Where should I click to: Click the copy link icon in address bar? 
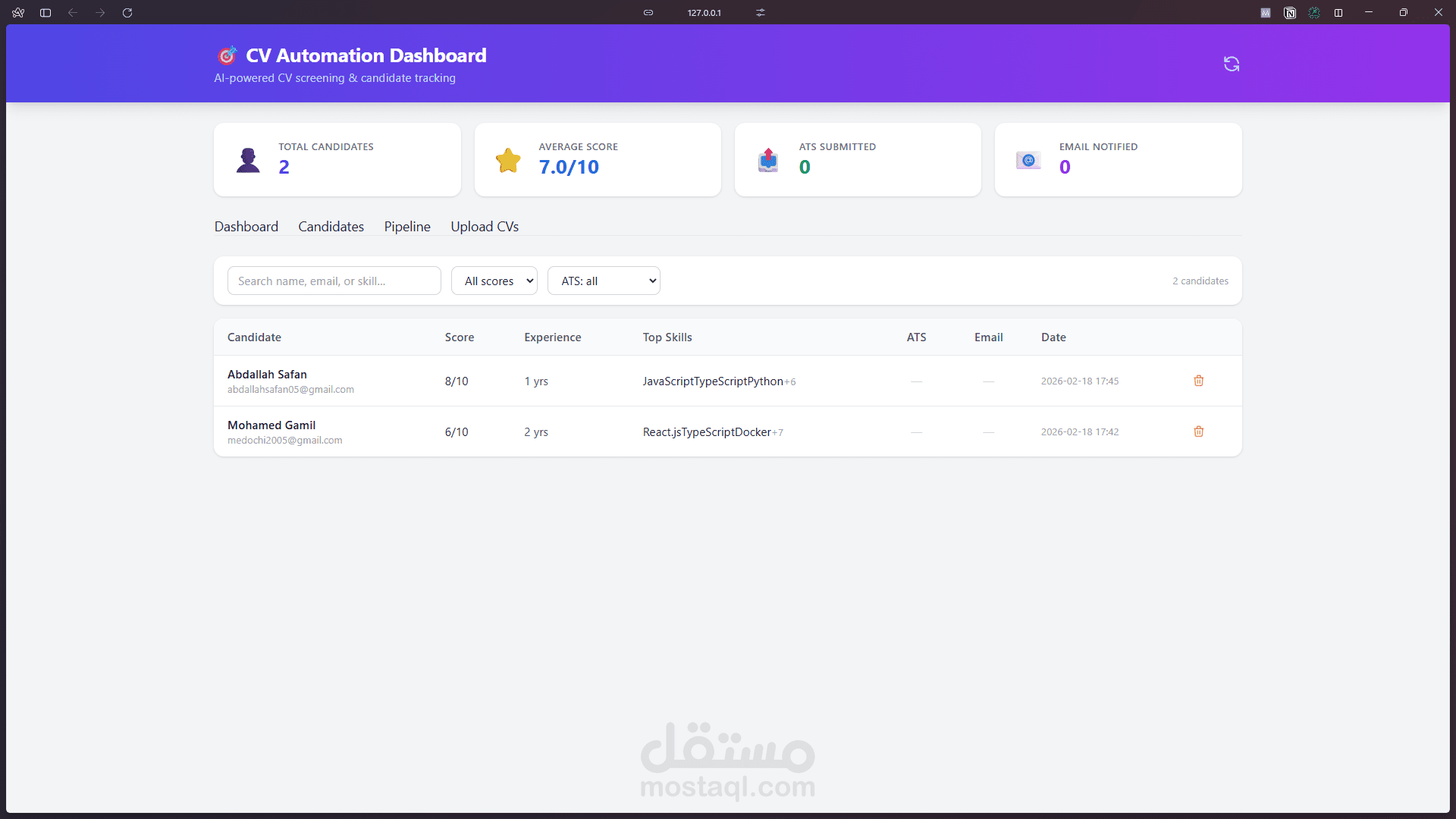coord(648,13)
